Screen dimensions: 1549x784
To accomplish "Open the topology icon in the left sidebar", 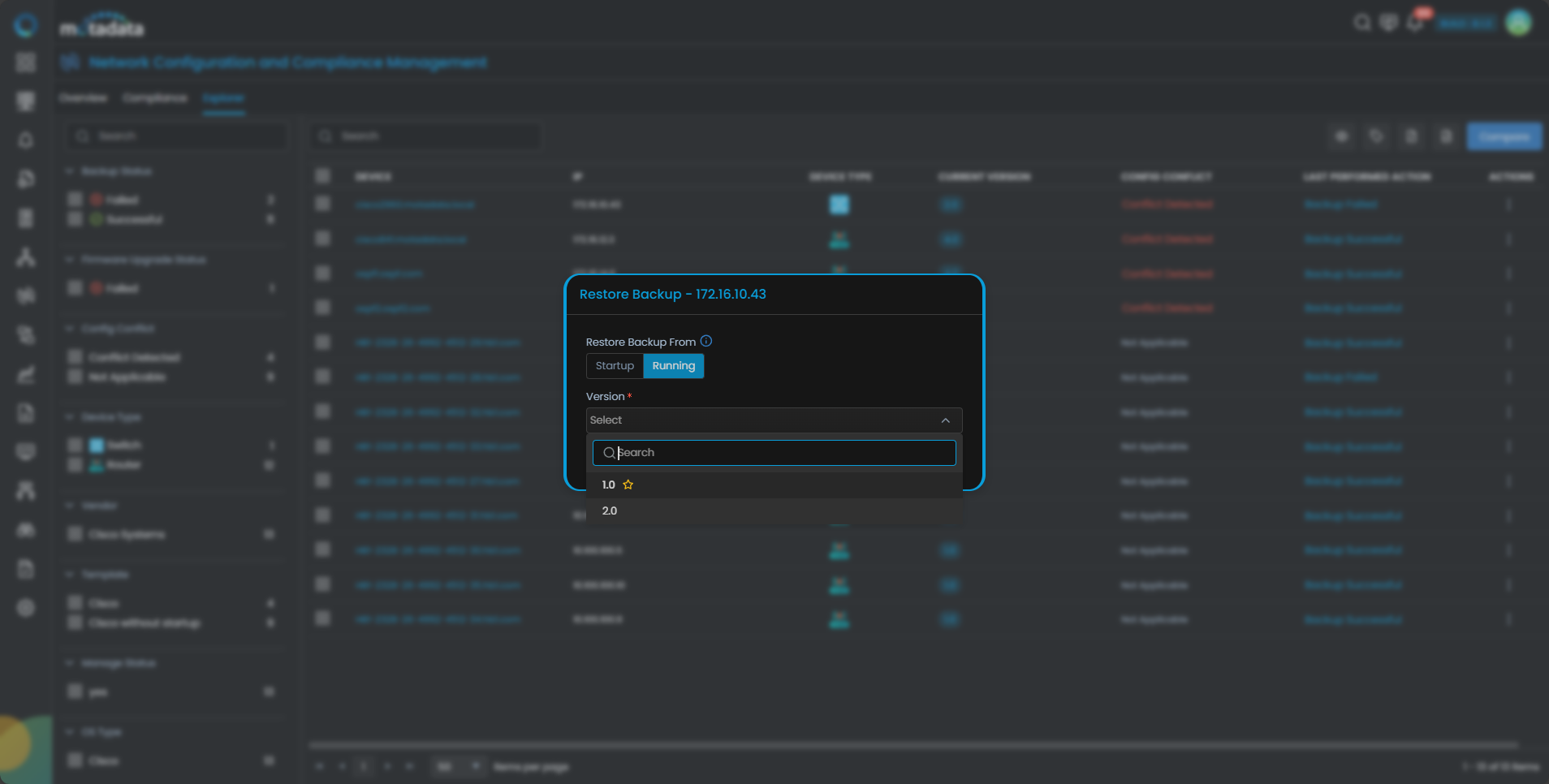I will click(x=26, y=257).
